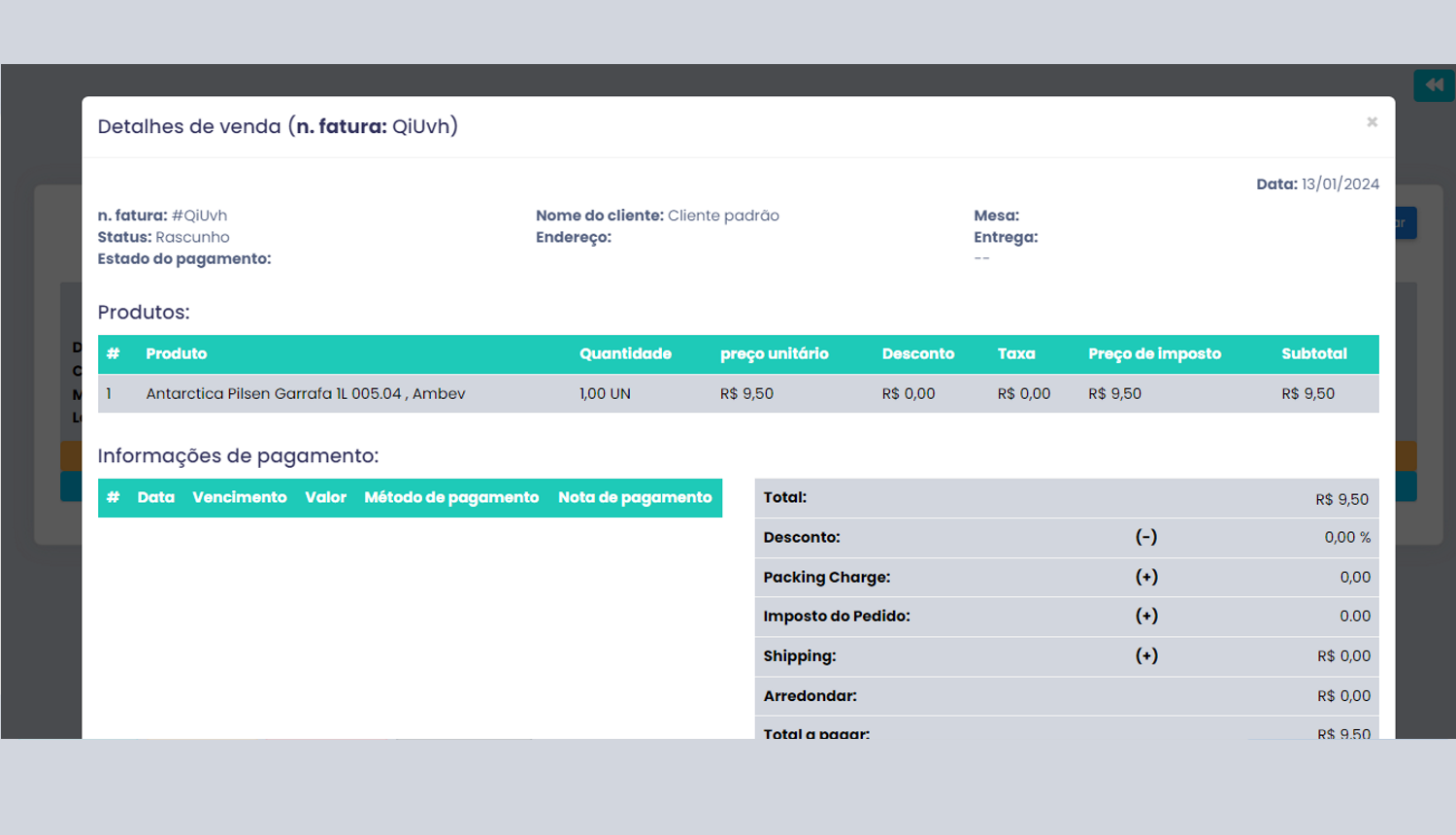
Task: Click the date 13/01/2024
Action: tap(1340, 184)
